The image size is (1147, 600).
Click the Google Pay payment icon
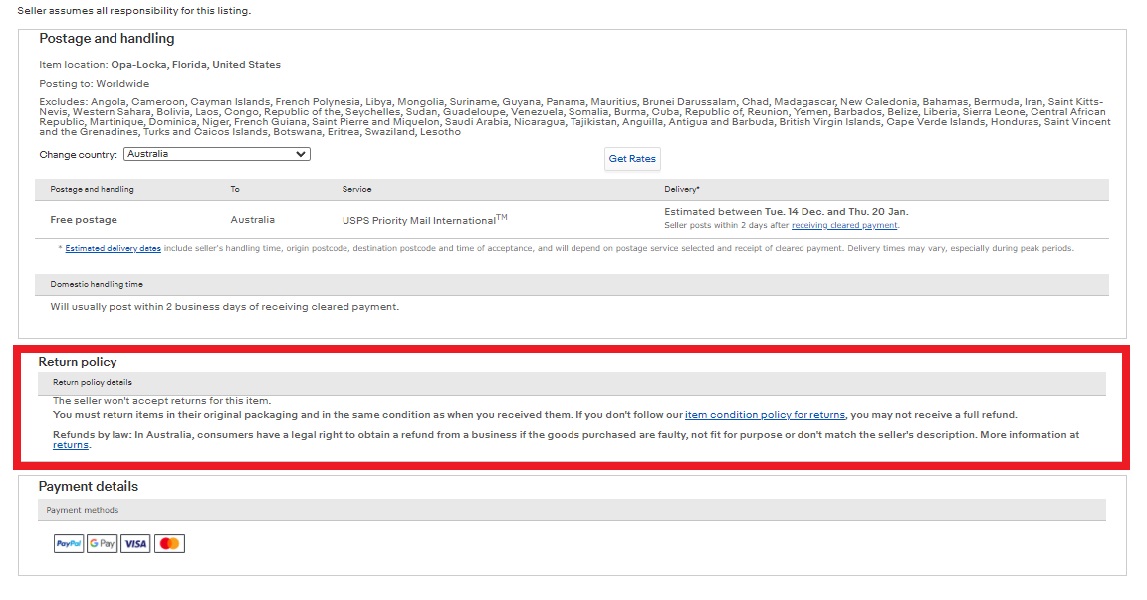tap(102, 544)
